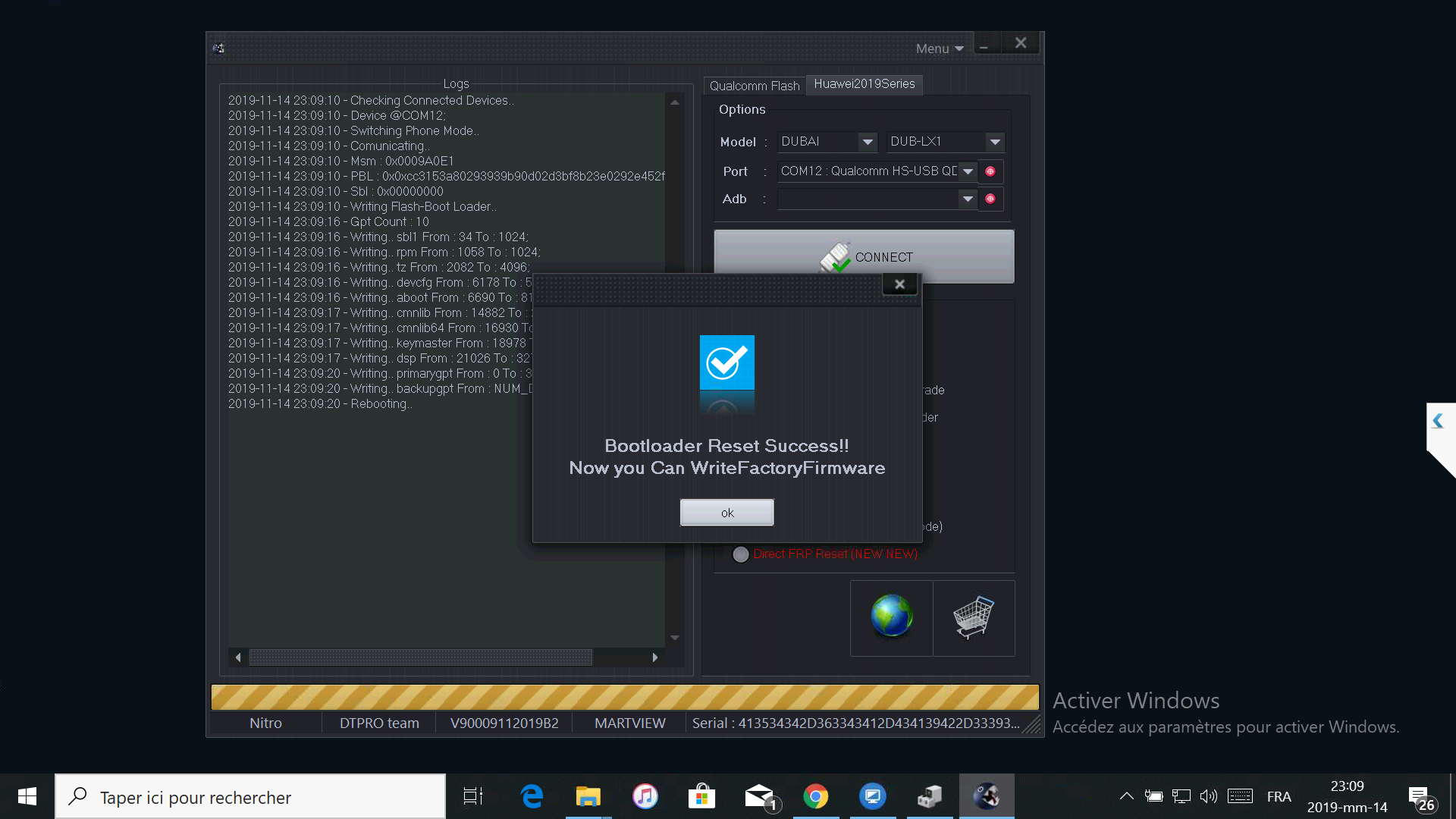Click the CONNECT plug icon
1456x819 pixels.
click(x=836, y=258)
